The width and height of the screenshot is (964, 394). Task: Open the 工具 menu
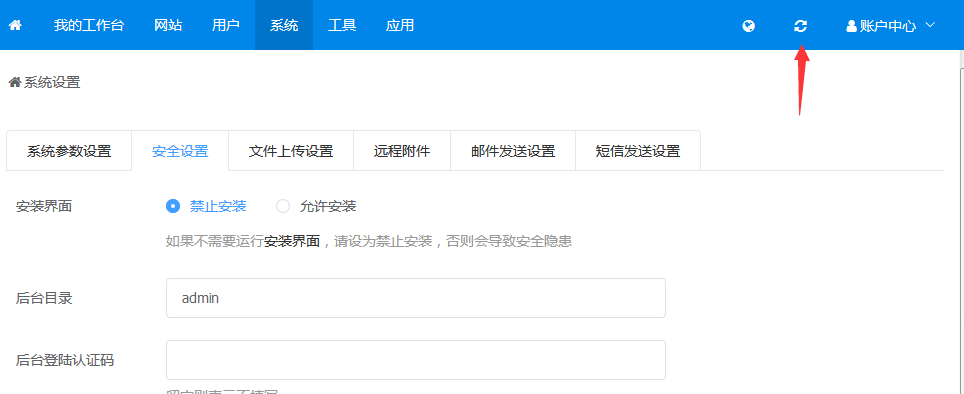(x=342, y=25)
